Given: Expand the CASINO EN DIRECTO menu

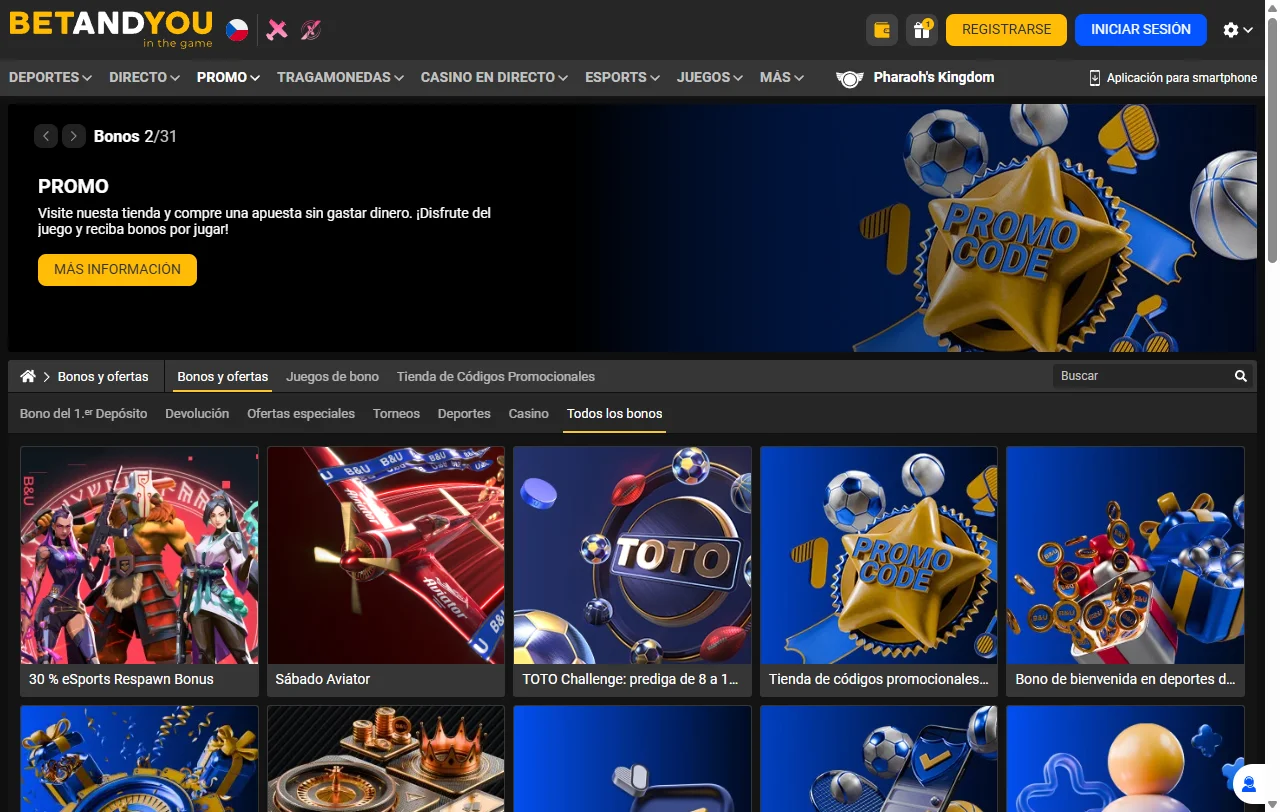Looking at the screenshot, I should (x=494, y=77).
